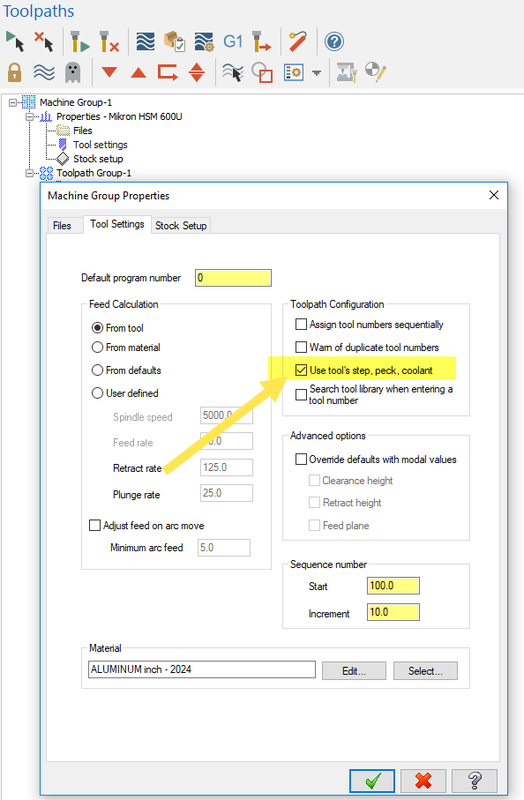524x800 pixels.
Task: Click the dynamite delete all operations icon
Action: (297, 41)
